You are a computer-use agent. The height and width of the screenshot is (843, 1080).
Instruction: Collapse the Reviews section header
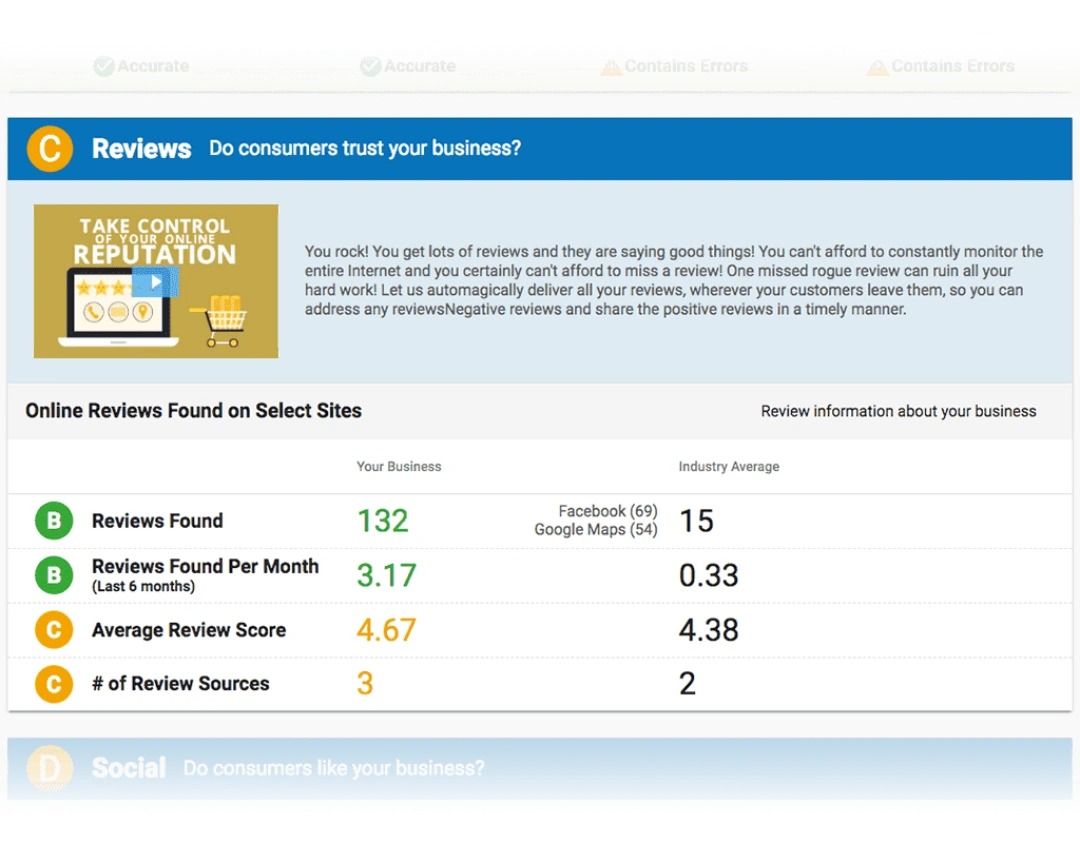tap(141, 148)
